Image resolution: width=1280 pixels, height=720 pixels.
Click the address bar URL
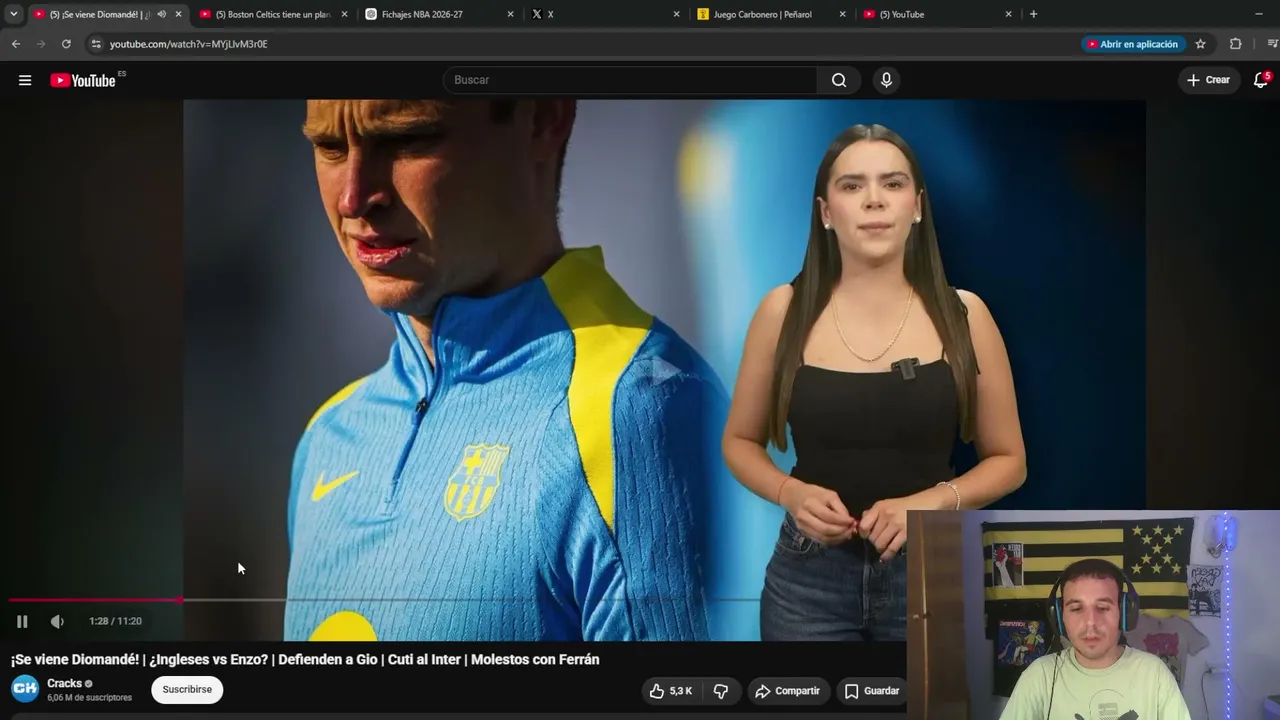(189, 44)
